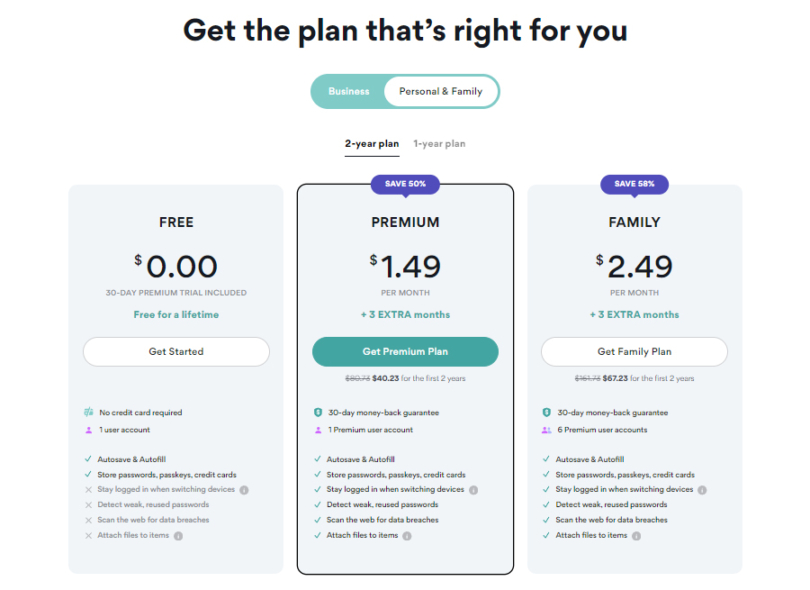Click the Get Started button
This screenshot has height=590, width=810.
176,352
